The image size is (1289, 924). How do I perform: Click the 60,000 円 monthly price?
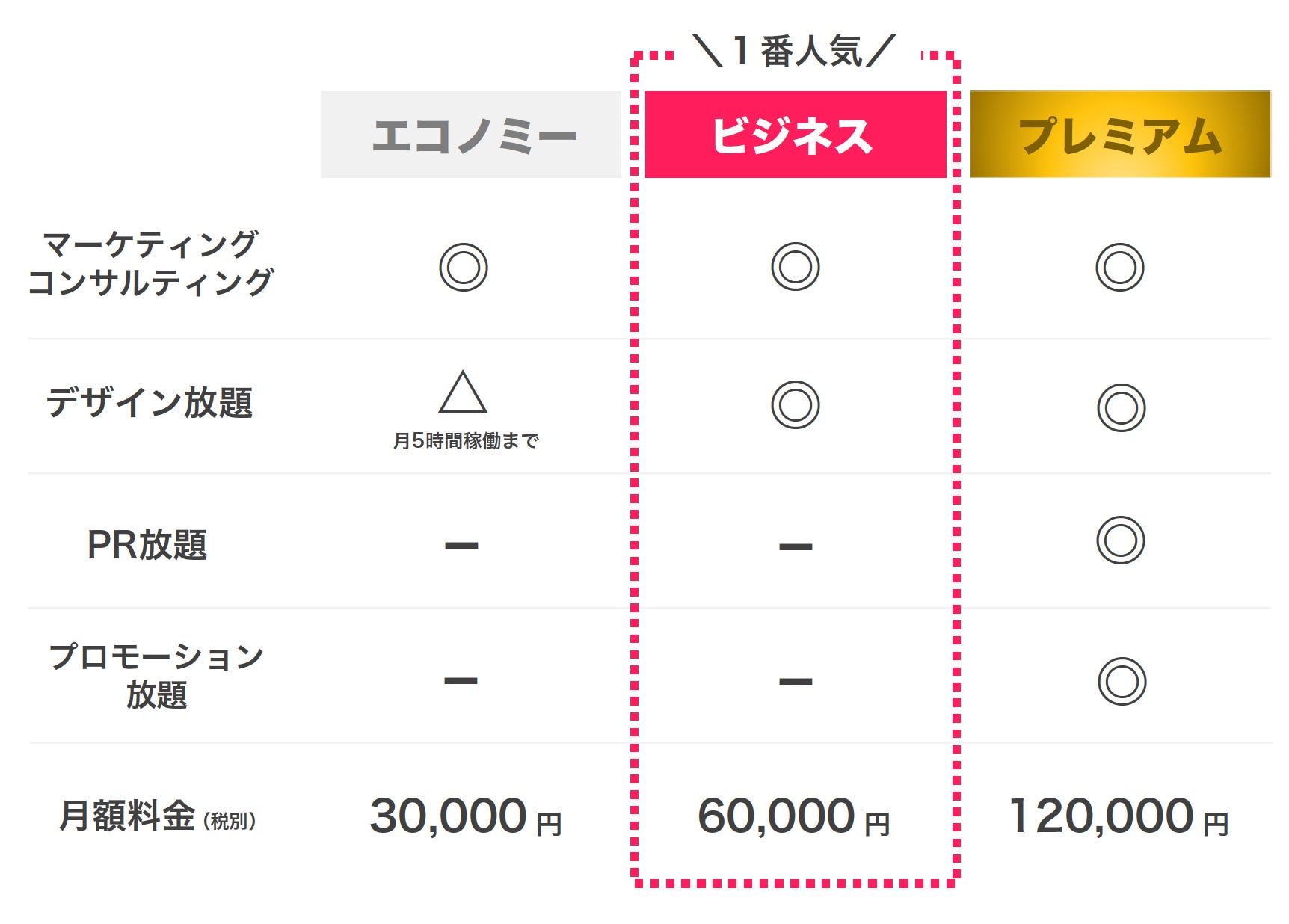click(793, 816)
